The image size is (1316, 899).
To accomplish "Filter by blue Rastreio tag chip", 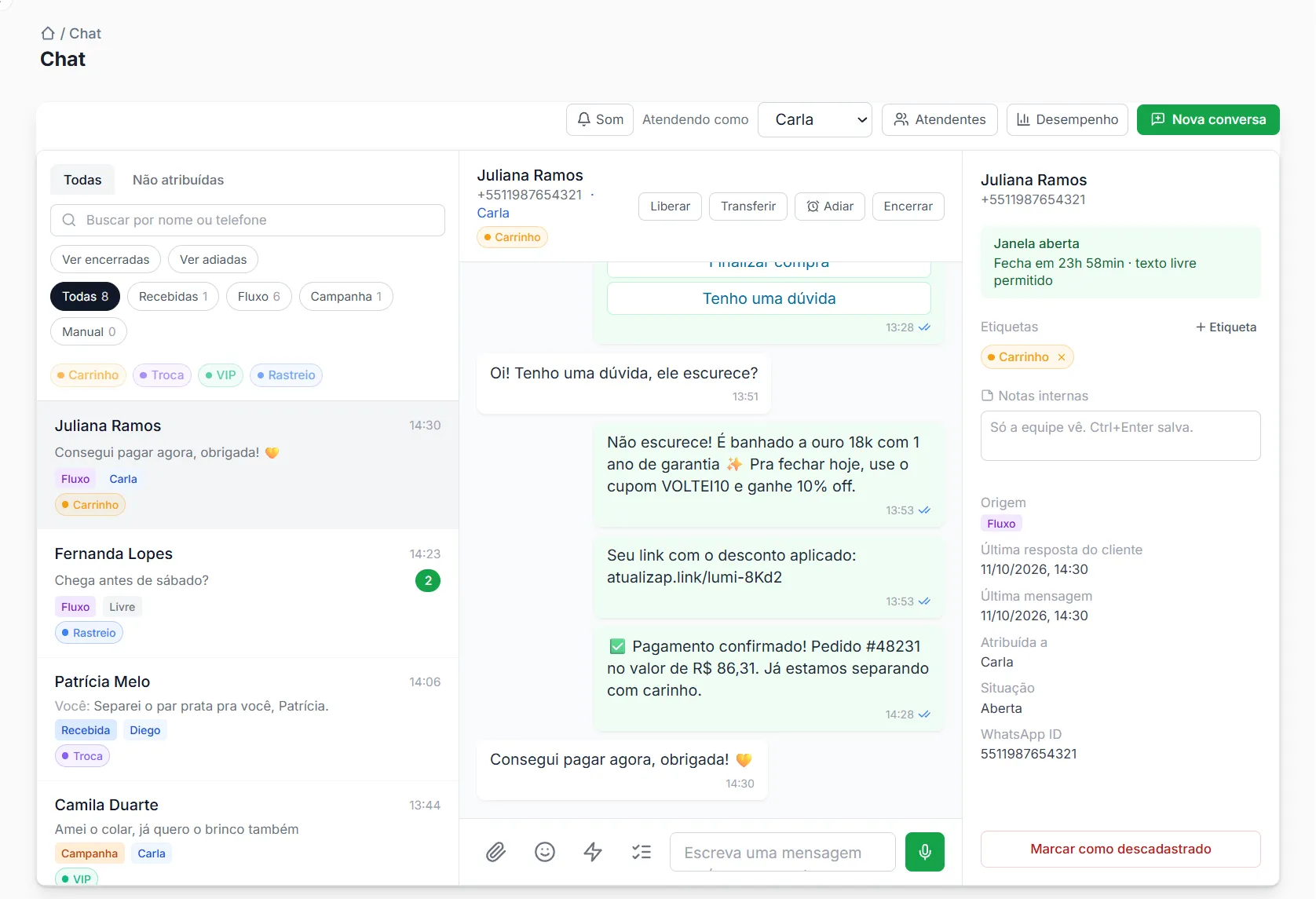I will [287, 375].
